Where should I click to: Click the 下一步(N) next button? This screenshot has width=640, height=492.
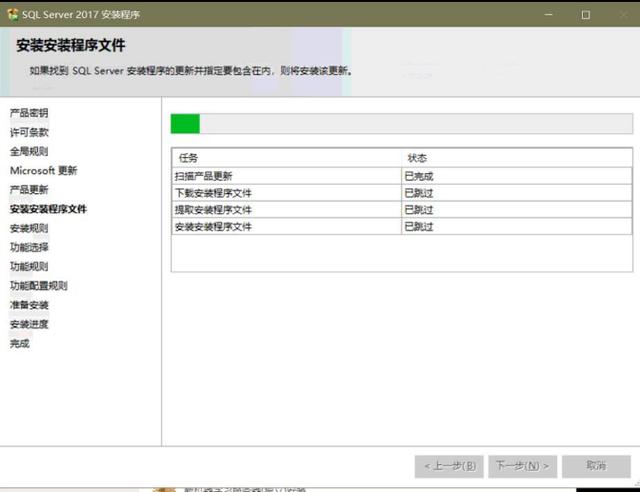pyautogui.click(x=522, y=466)
